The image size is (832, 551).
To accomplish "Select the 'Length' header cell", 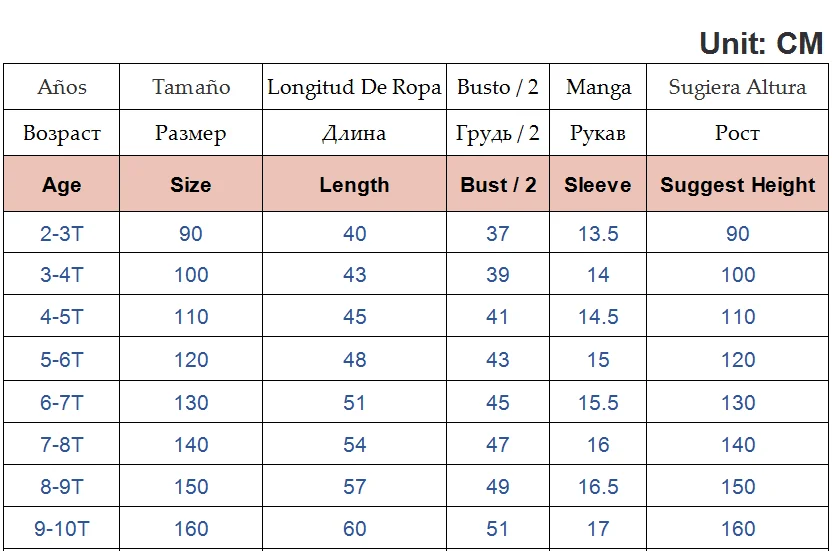I will 355,185.
